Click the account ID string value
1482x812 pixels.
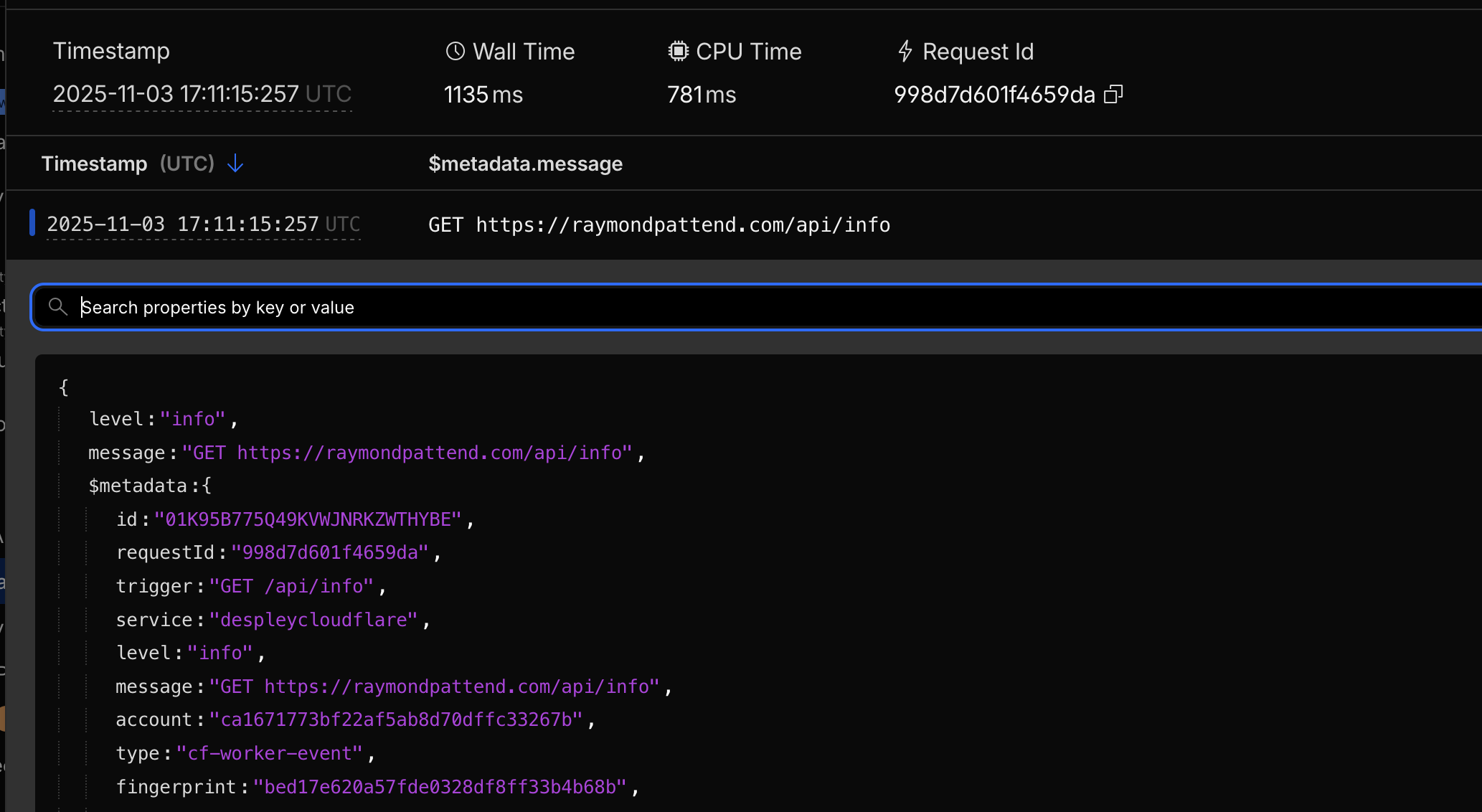pos(395,719)
